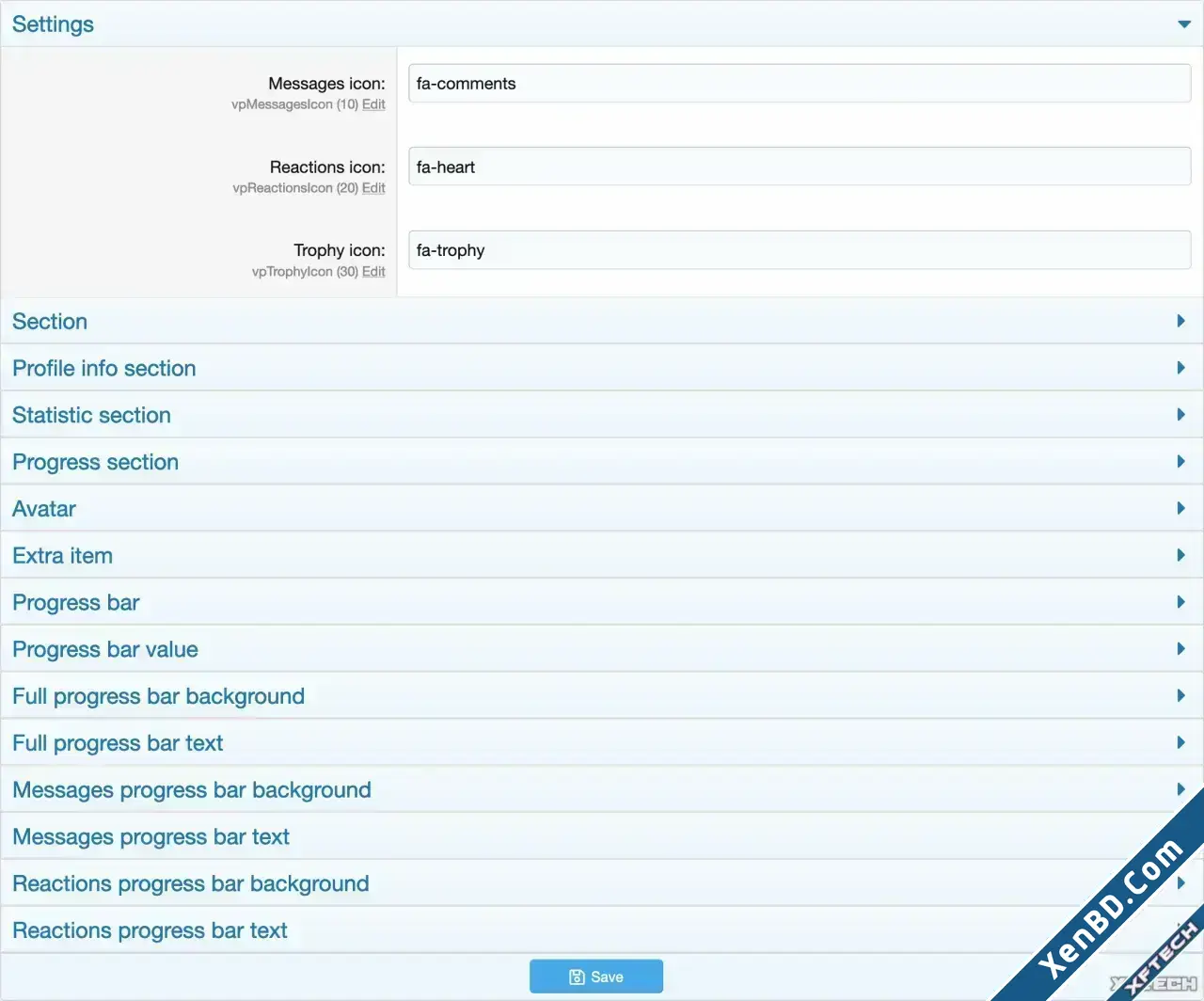Open Reactions progress bar text heading

[x=150, y=930]
